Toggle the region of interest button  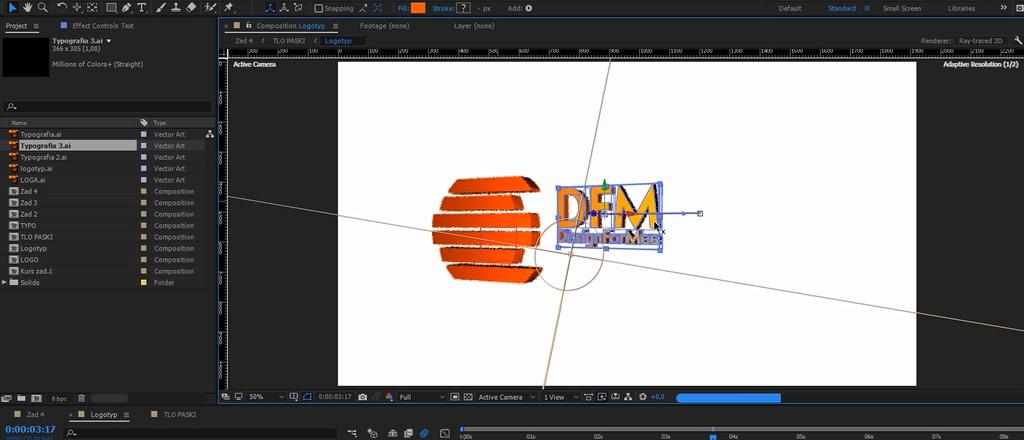(x=455, y=397)
